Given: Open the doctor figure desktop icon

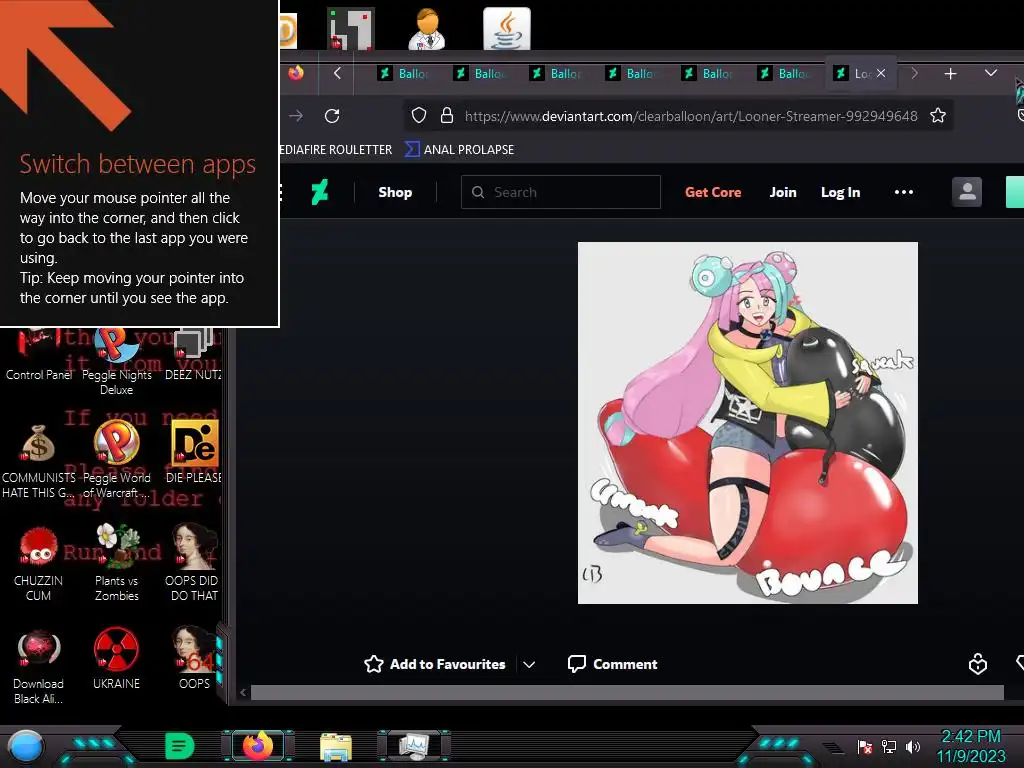Looking at the screenshot, I should (427, 29).
